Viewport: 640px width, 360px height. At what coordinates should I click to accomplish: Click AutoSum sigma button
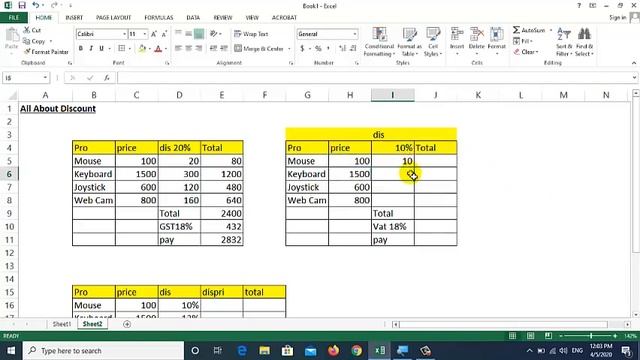529,30
